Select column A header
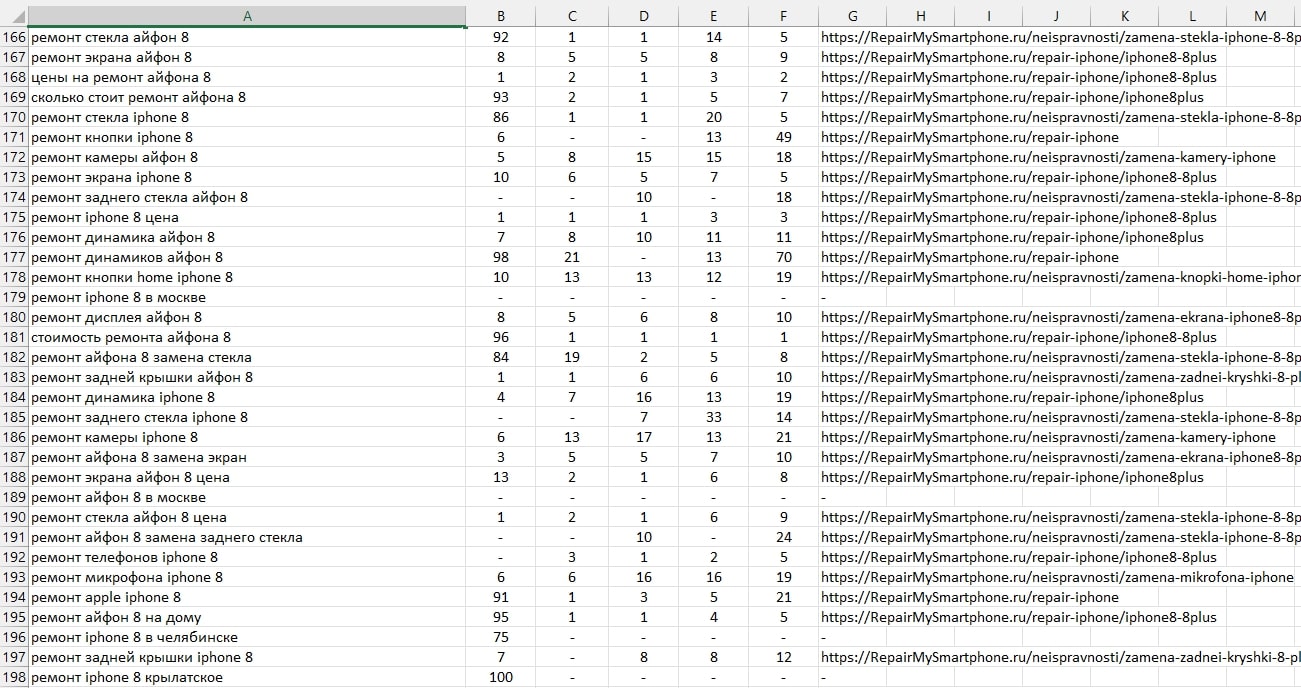Image resolution: width=1301 pixels, height=688 pixels. click(247, 16)
